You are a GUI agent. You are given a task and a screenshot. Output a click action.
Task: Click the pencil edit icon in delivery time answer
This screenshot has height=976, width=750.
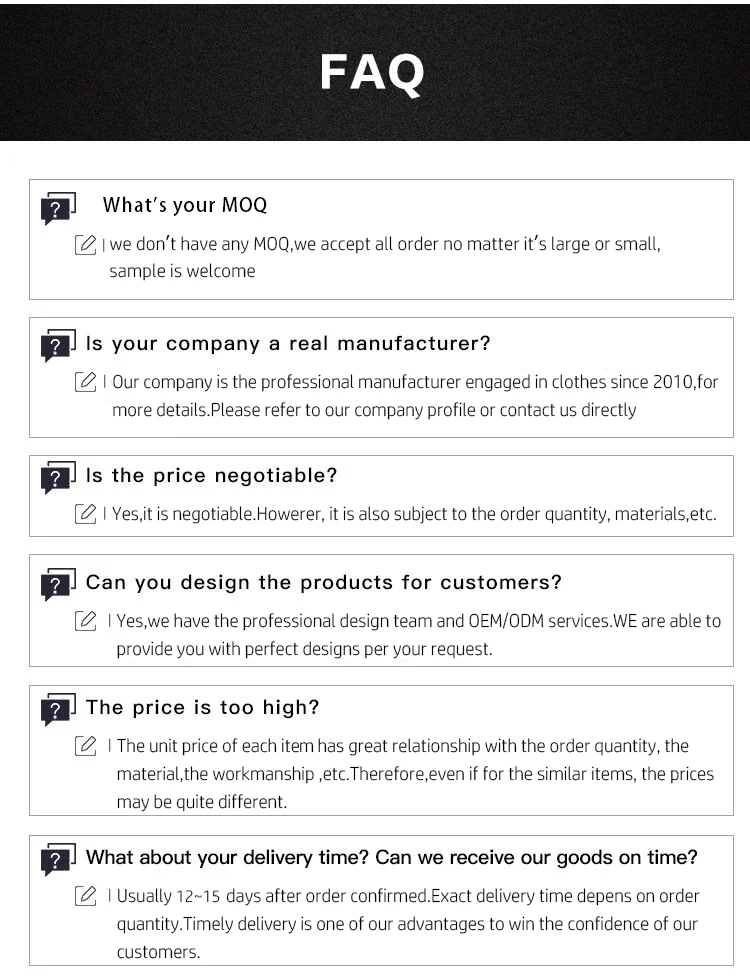pos(85,896)
